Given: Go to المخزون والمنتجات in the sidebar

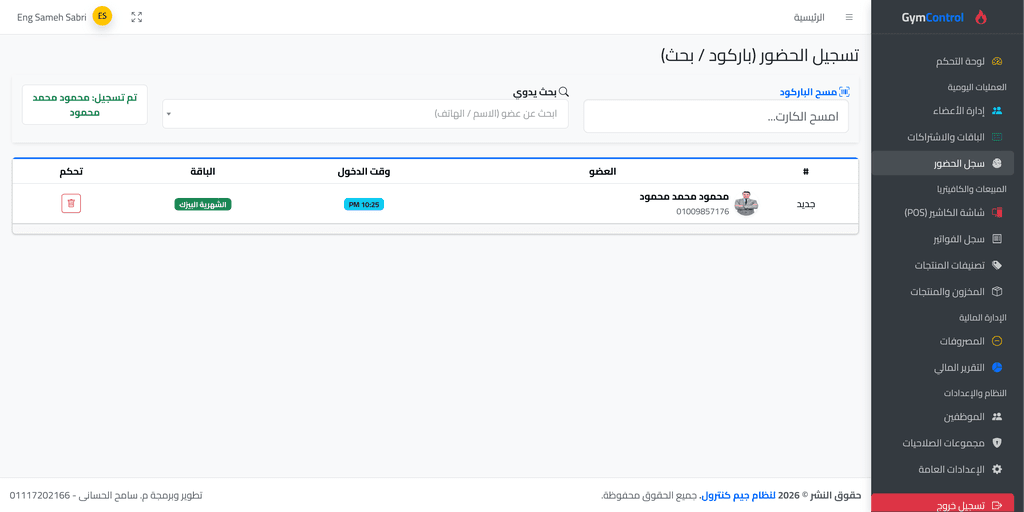Looking at the screenshot, I should 942,291.
